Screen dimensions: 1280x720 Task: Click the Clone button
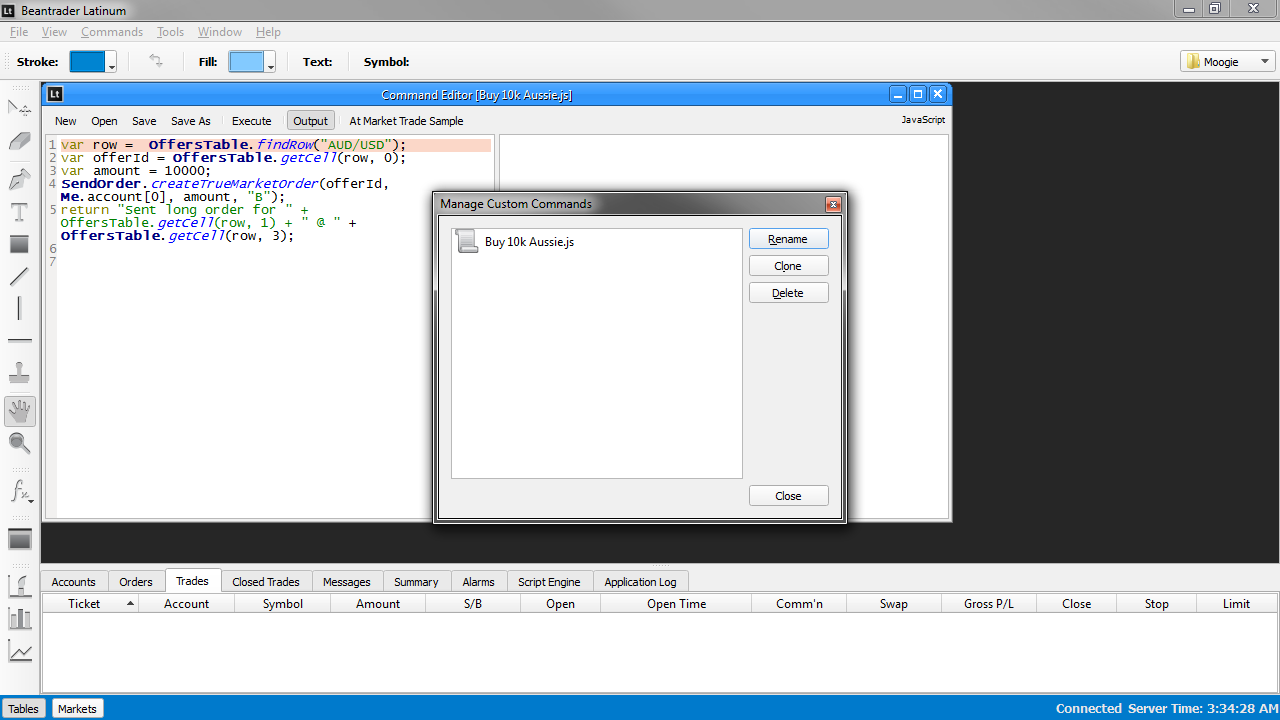788,266
